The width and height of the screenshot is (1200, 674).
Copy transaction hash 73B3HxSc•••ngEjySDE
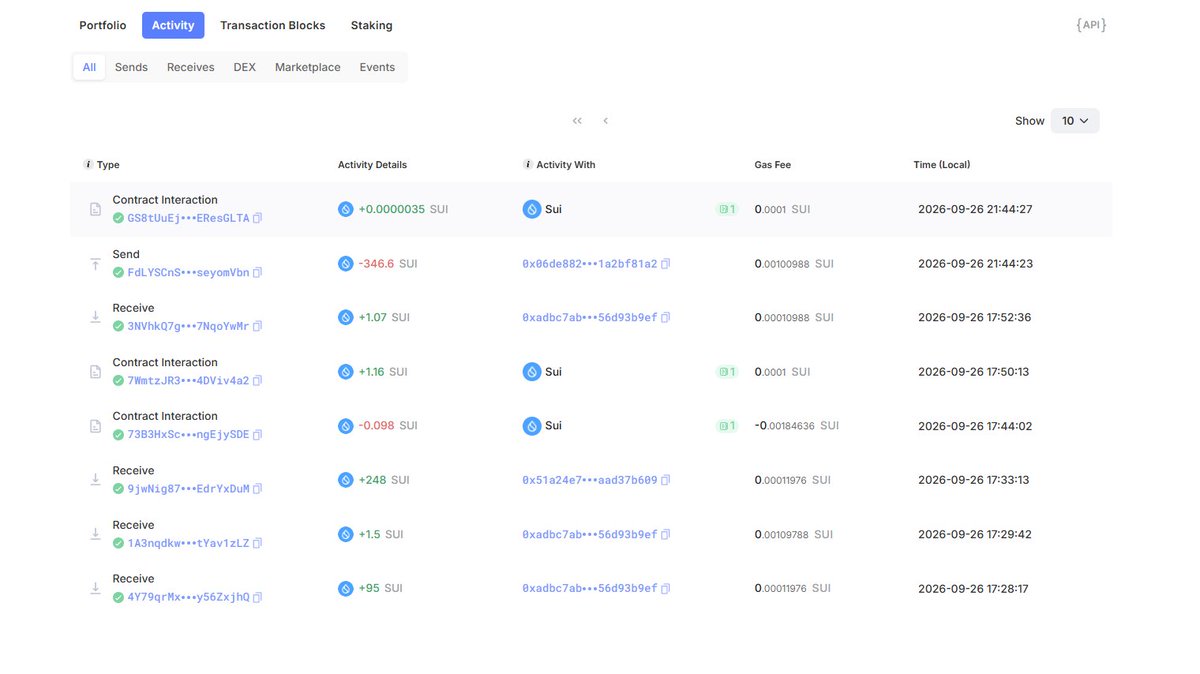click(x=258, y=435)
